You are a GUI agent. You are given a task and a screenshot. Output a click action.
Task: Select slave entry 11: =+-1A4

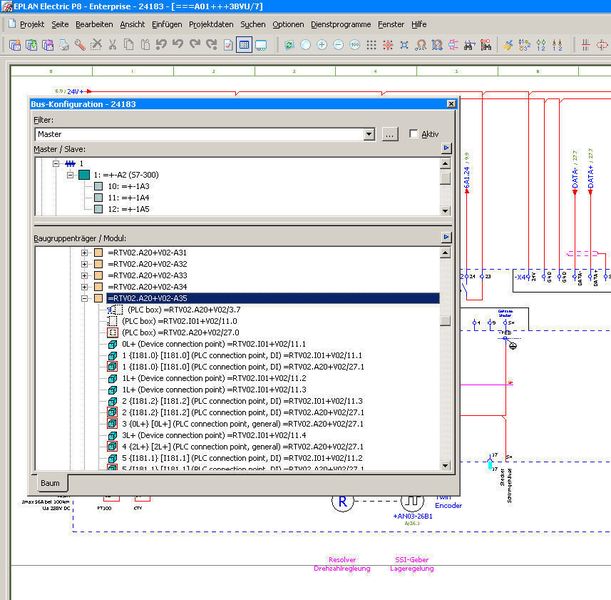(x=128, y=198)
